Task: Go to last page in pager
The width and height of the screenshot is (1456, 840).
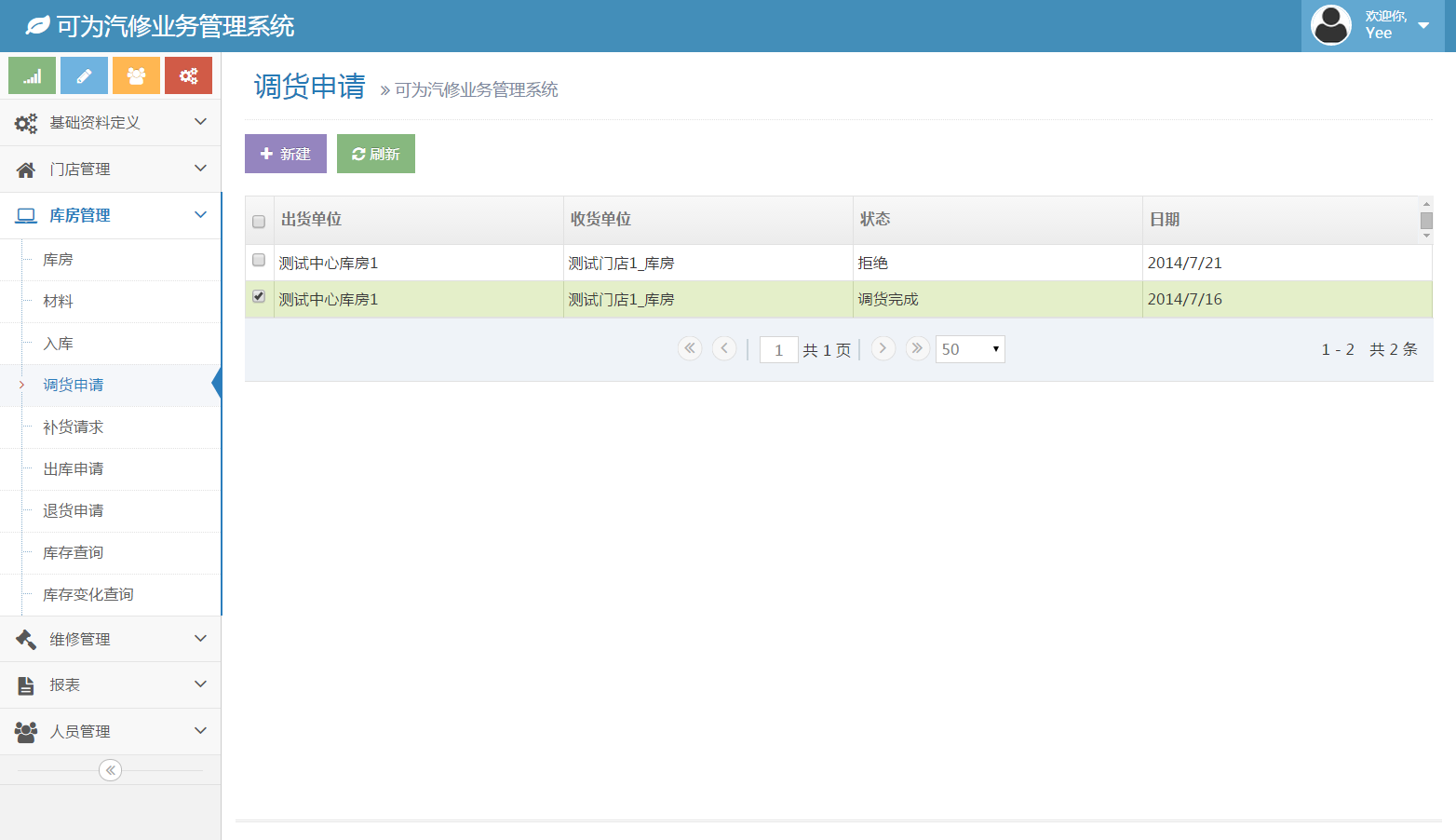Action: (917, 348)
